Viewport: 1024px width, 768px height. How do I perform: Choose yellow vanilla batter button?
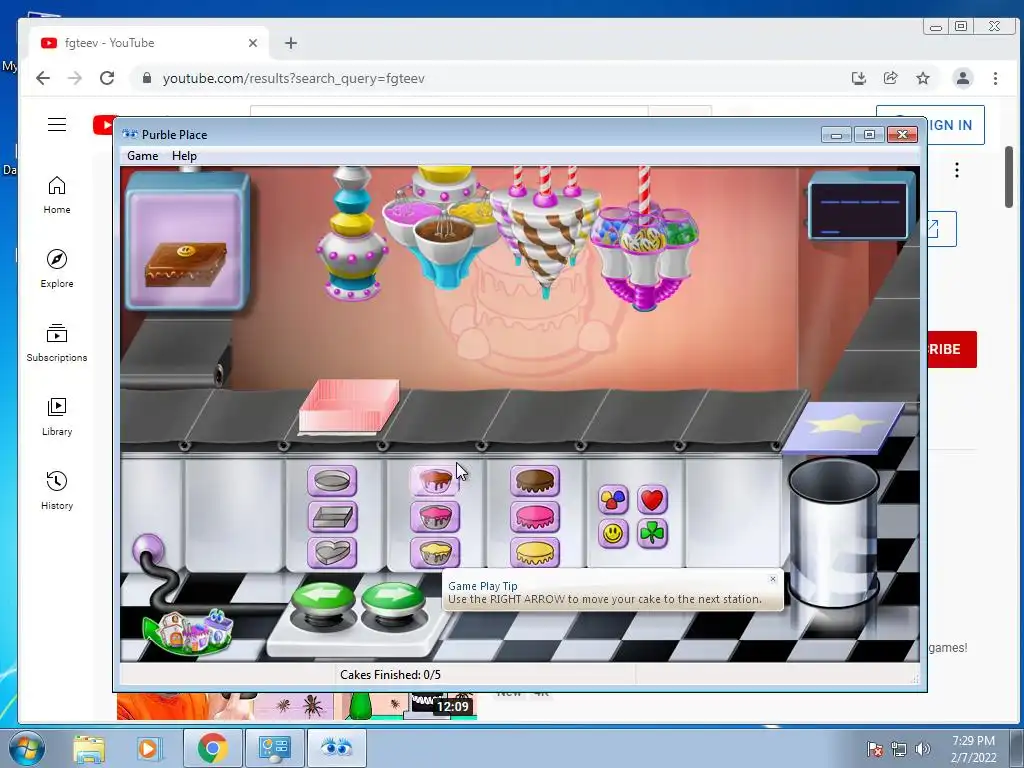coord(435,552)
